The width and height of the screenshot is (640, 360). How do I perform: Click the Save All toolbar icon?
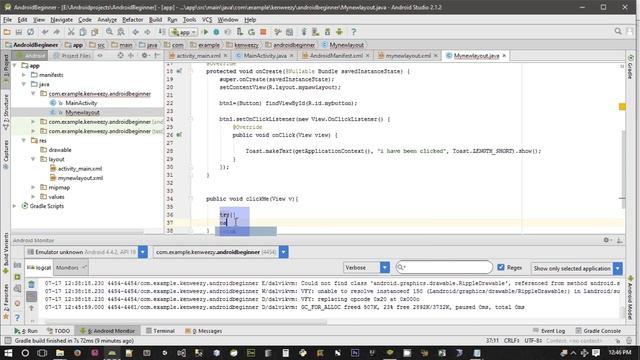click(19, 32)
